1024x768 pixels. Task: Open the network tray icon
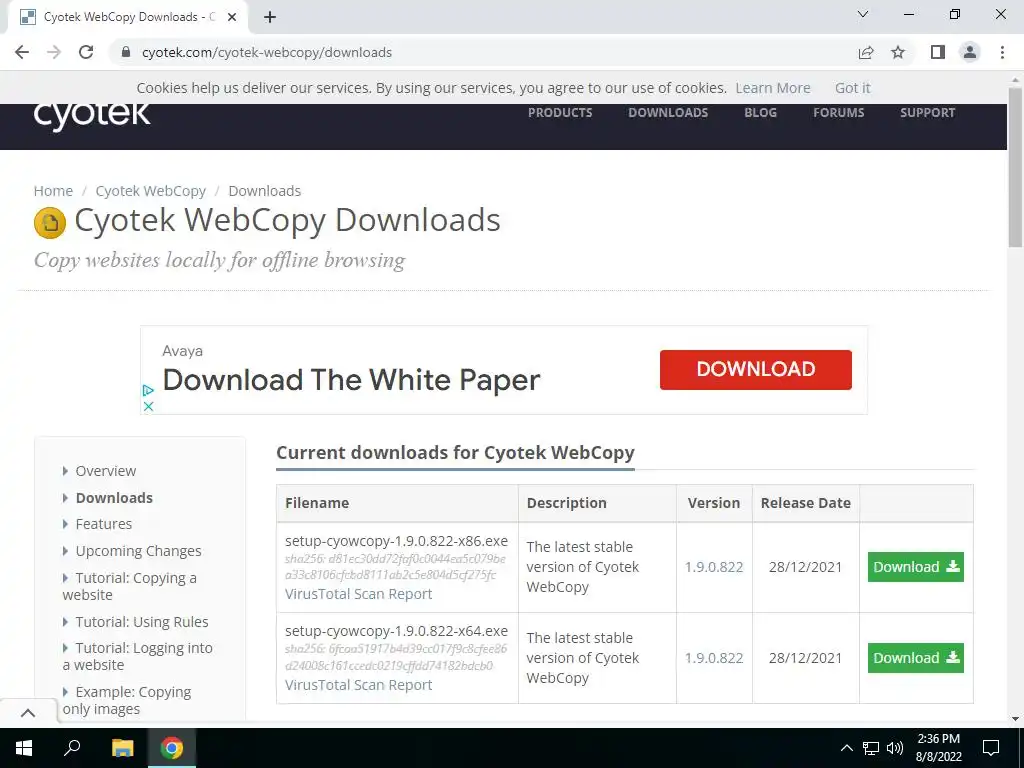tap(871, 748)
